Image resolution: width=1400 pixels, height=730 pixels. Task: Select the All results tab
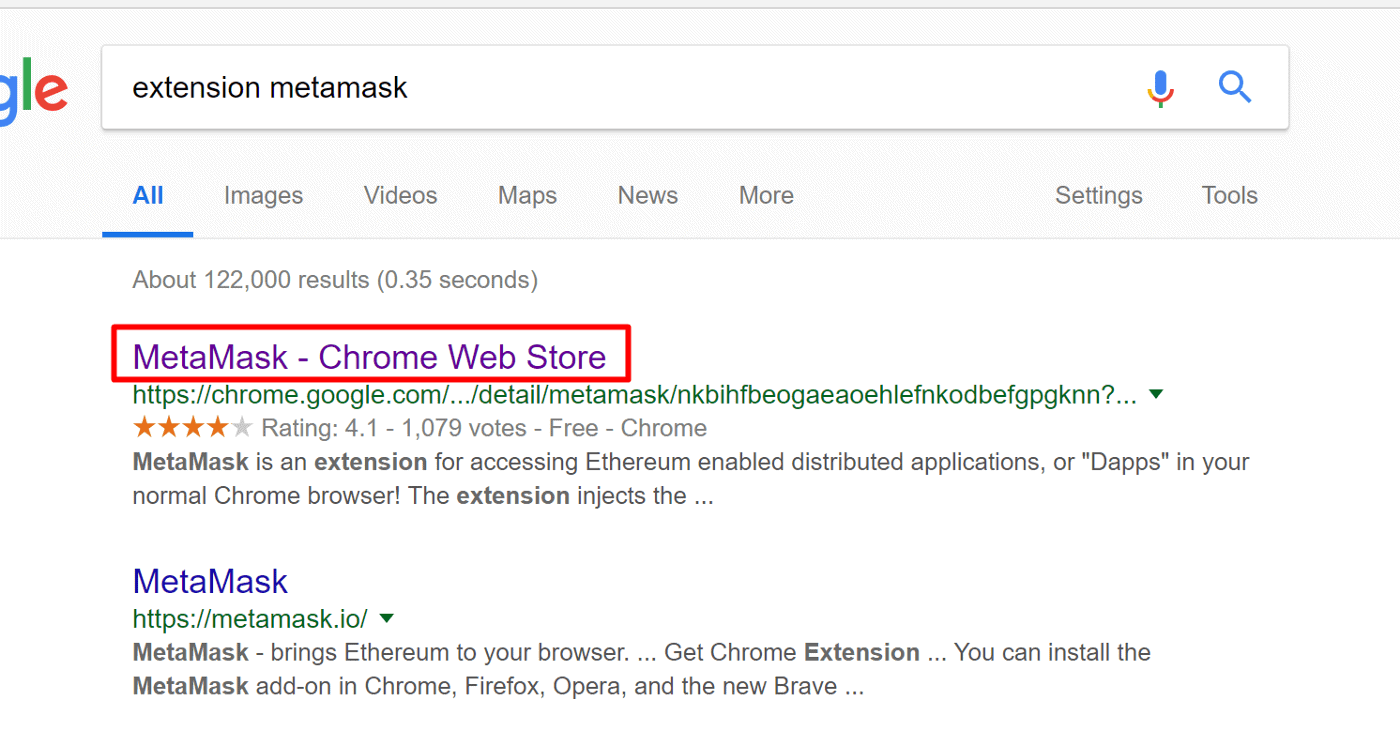[x=148, y=195]
